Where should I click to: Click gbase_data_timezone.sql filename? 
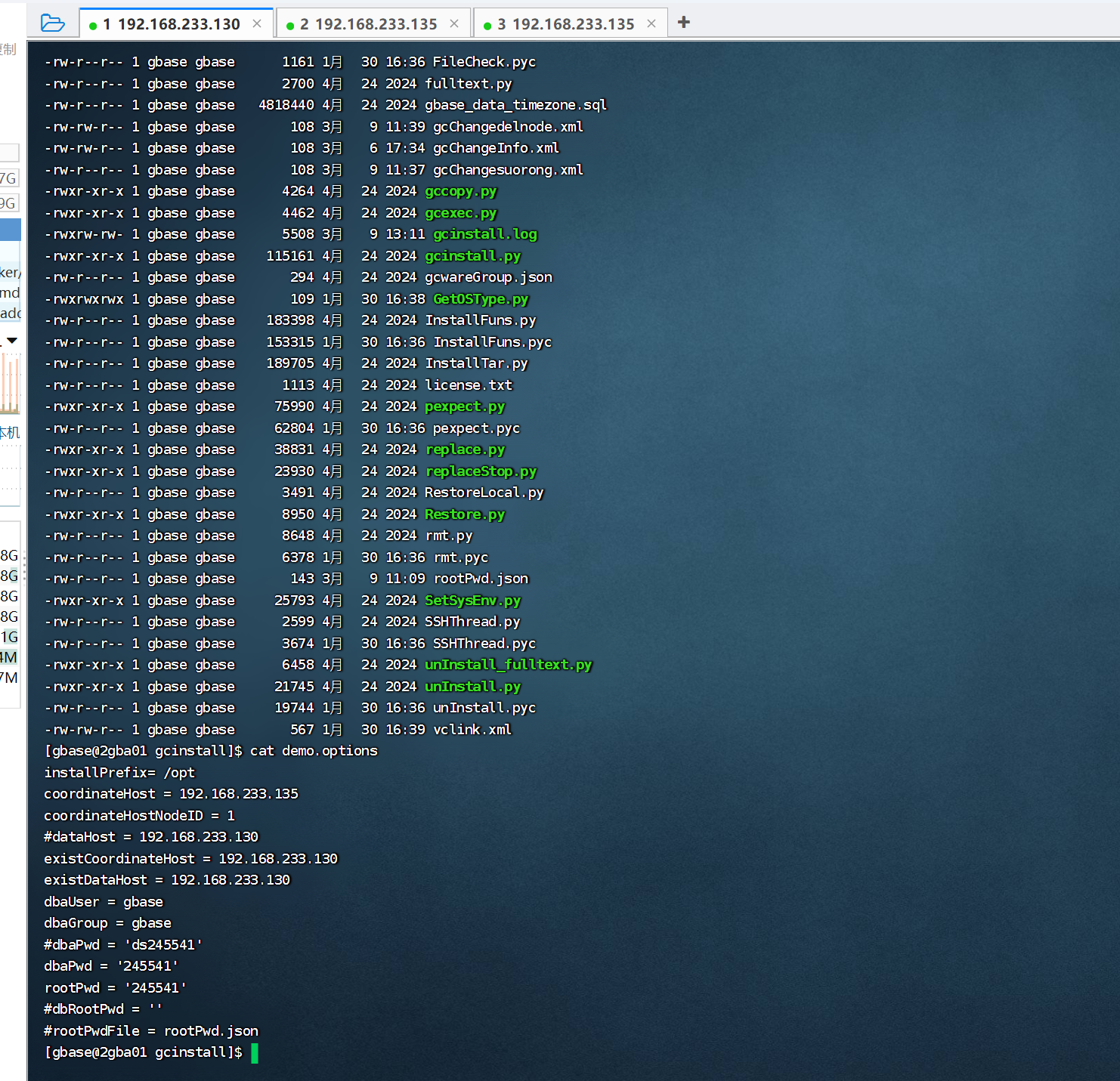click(x=515, y=105)
